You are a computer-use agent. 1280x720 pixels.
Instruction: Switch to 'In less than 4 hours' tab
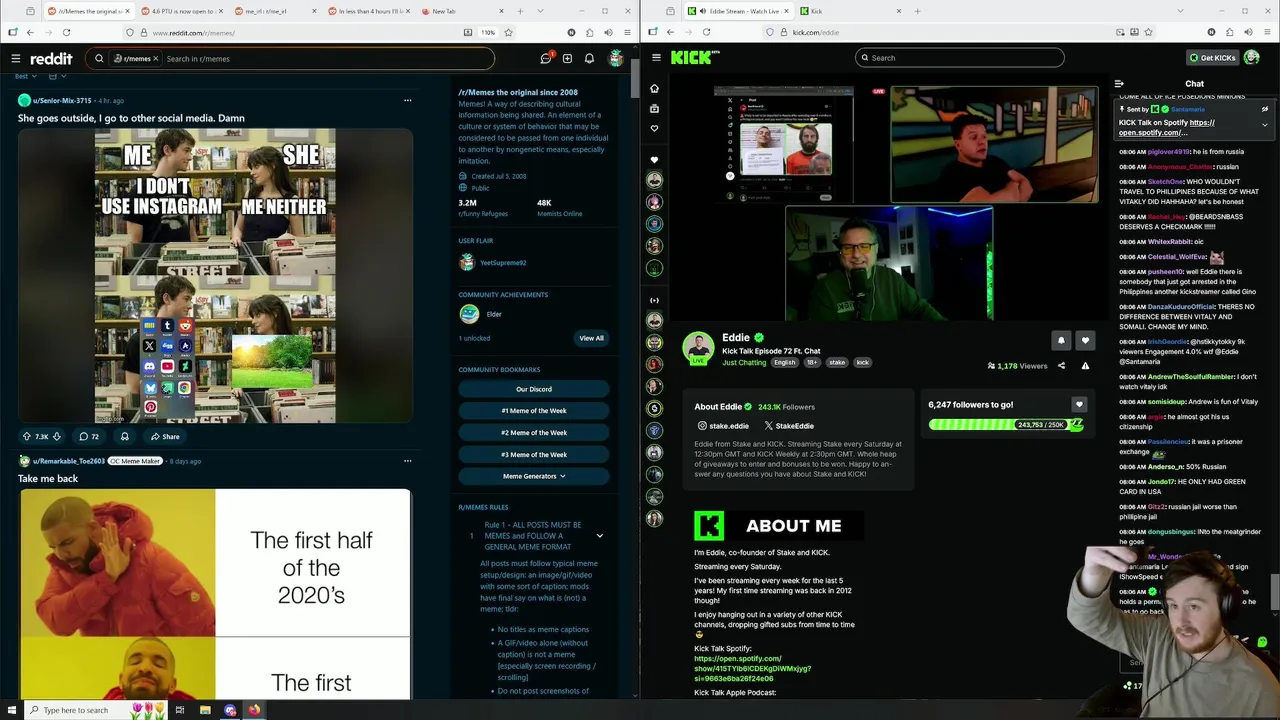tap(370, 11)
